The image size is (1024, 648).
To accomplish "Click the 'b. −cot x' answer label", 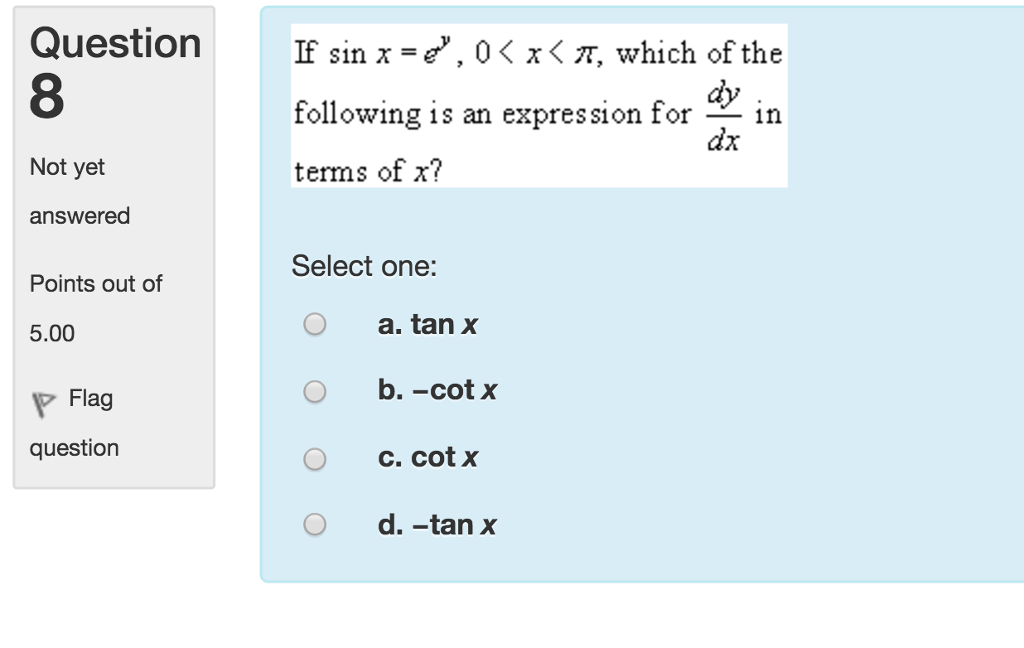I will (437, 391).
